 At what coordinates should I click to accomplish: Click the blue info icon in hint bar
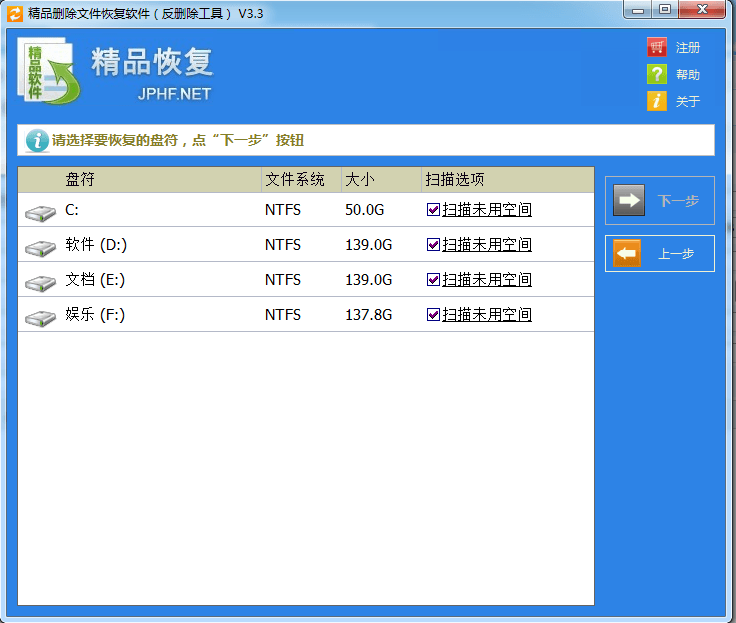click(37, 140)
